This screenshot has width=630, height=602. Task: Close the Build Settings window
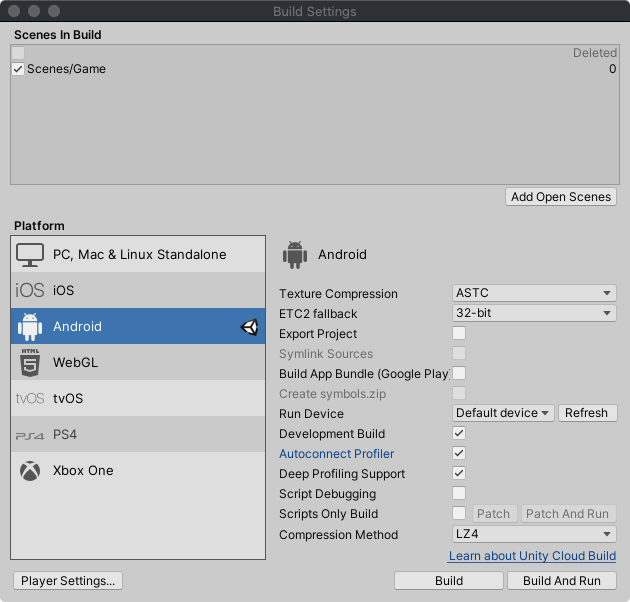click(x=14, y=11)
